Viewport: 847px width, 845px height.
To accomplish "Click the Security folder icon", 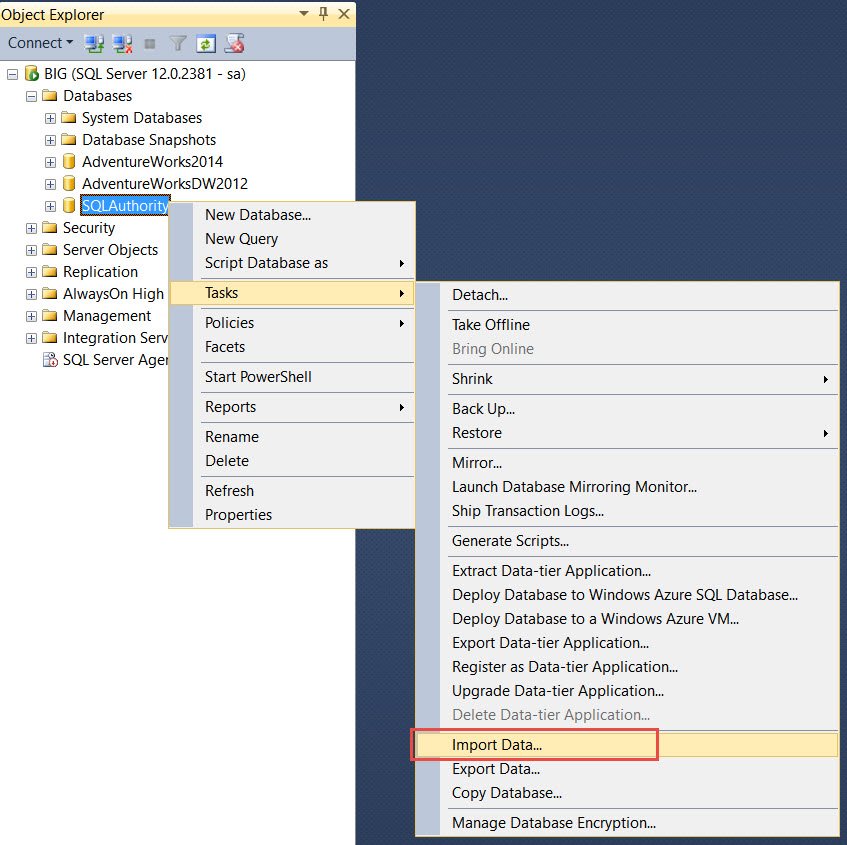I will 50,227.
